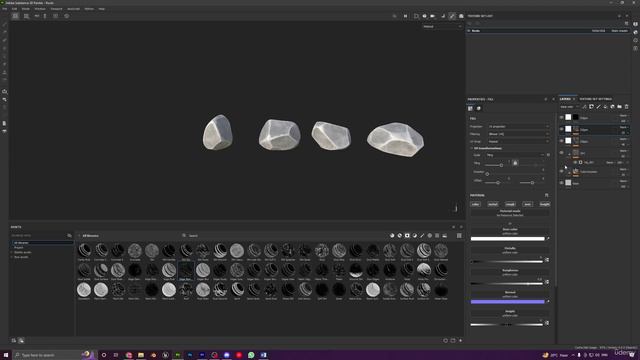Switch assets panel grid view icon

[459, 236]
